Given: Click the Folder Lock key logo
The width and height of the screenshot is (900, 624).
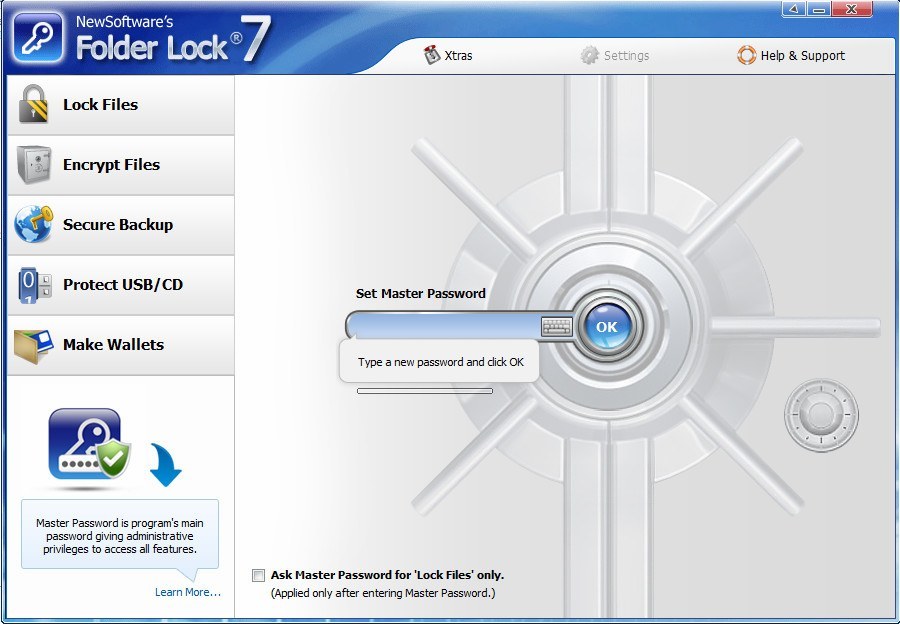Looking at the screenshot, I should click(36, 36).
